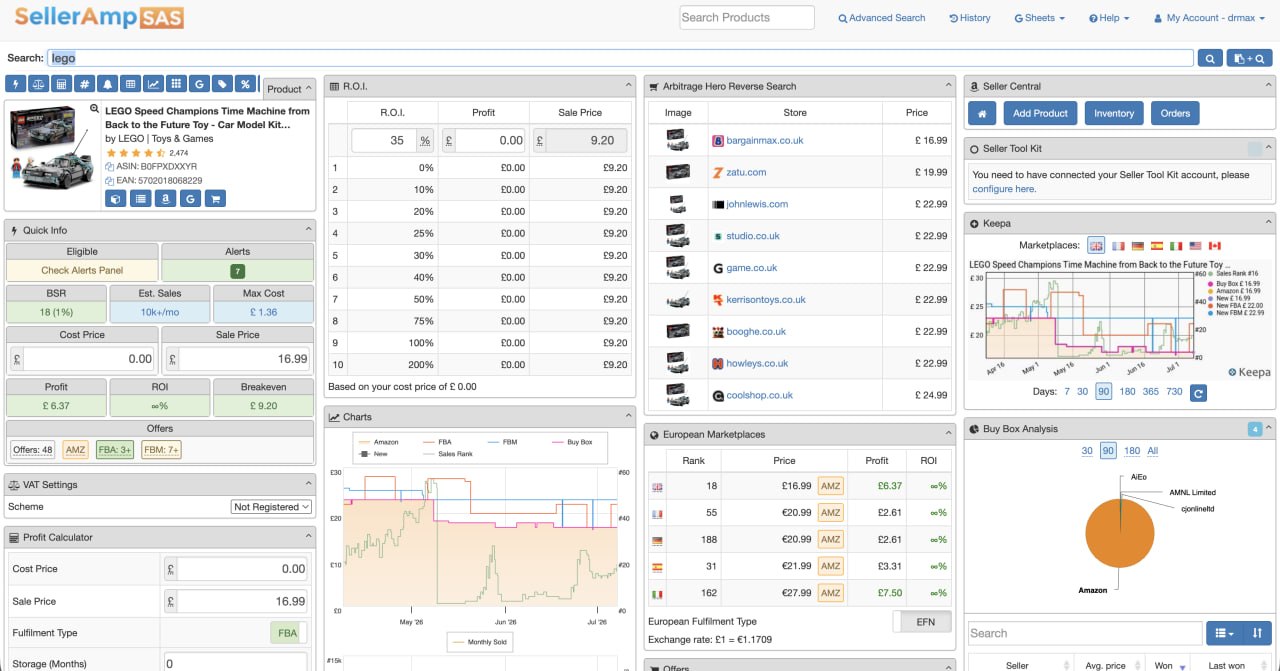Select the Canada flag marketplace in Keepa
This screenshot has height=671, width=1280.
[x=1215, y=245]
